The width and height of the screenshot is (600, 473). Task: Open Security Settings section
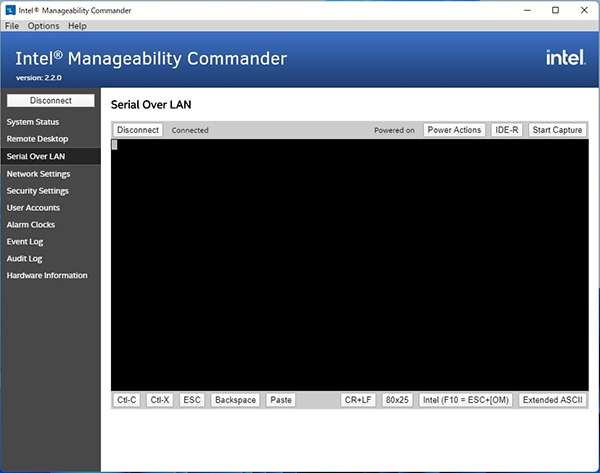pos(38,191)
